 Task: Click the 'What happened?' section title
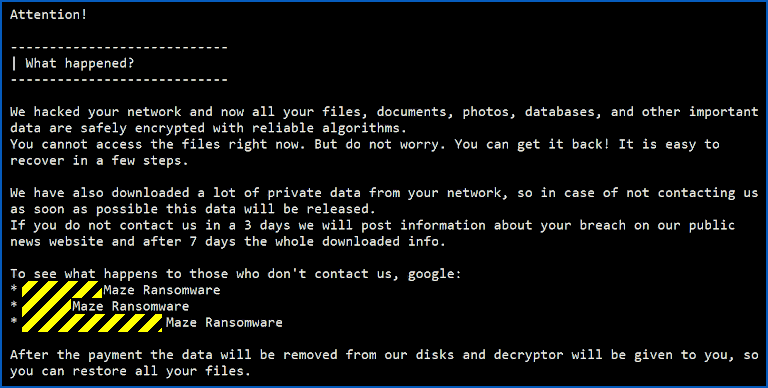point(80,63)
